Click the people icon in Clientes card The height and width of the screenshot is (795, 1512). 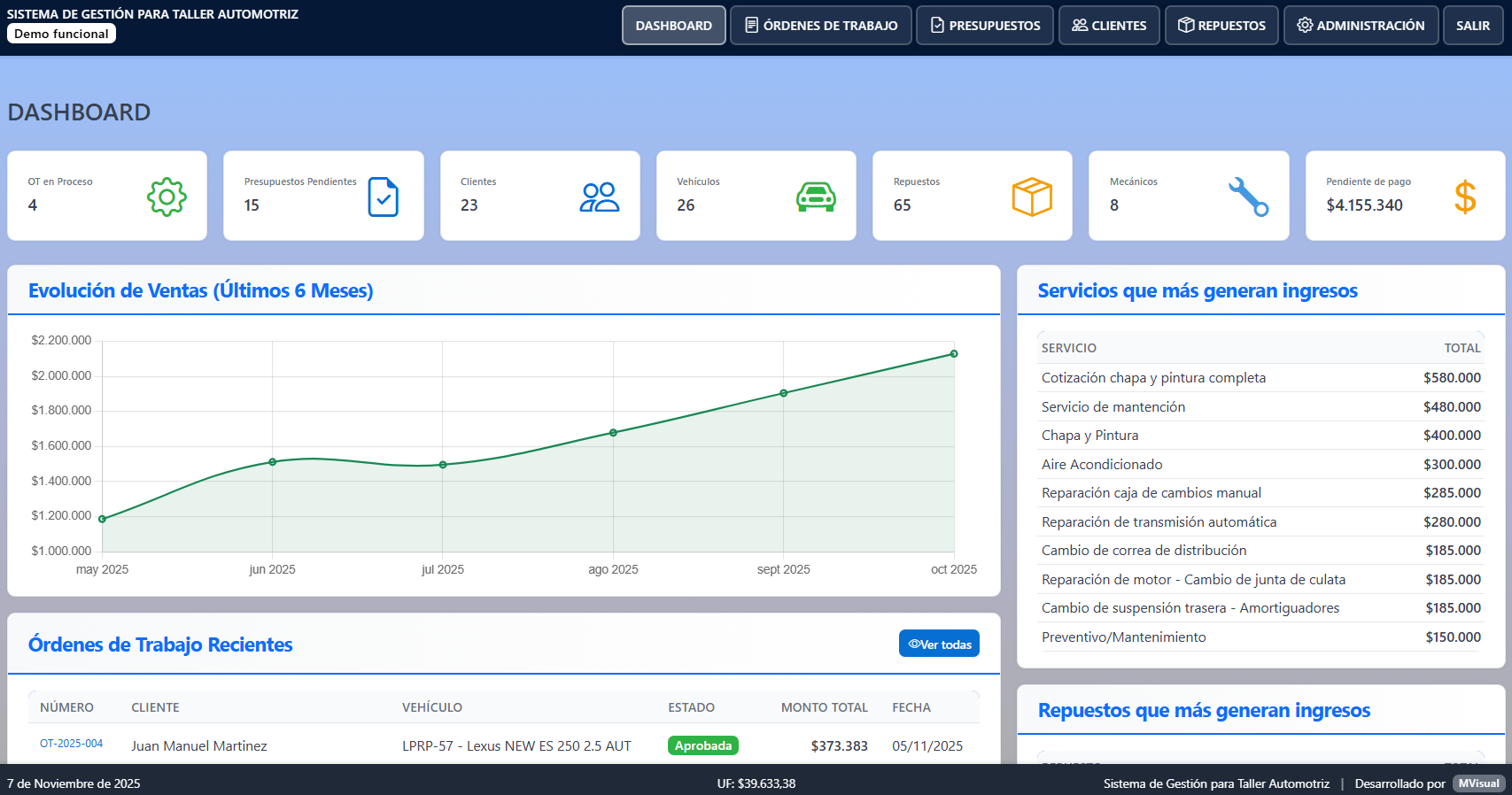(600, 197)
